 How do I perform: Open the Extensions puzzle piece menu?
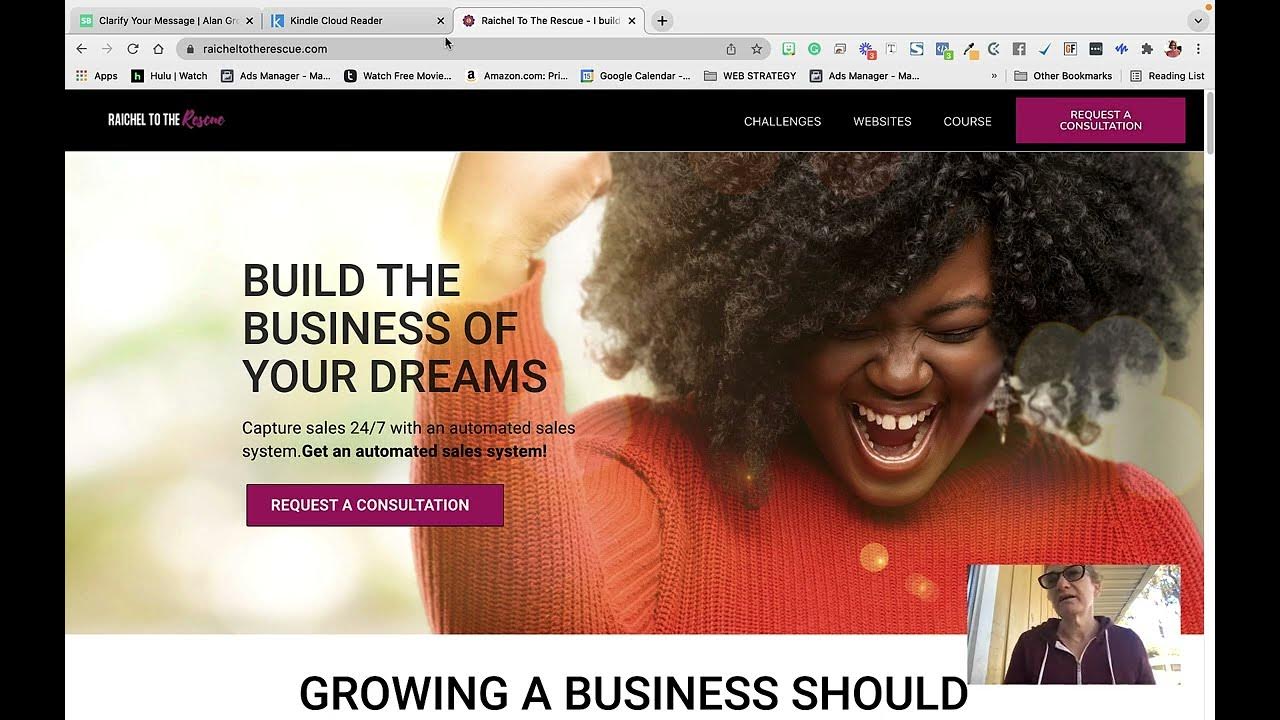pyautogui.click(x=1147, y=49)
